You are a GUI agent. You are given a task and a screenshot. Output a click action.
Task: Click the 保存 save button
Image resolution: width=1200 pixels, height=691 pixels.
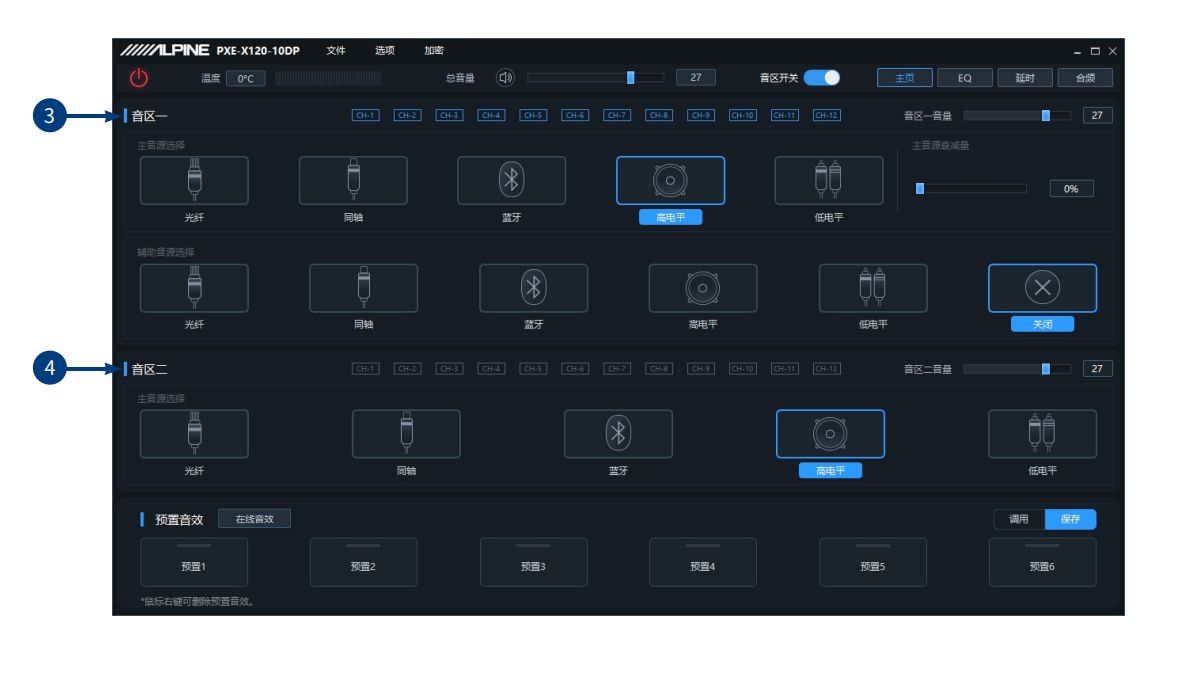coord(1071,519)
